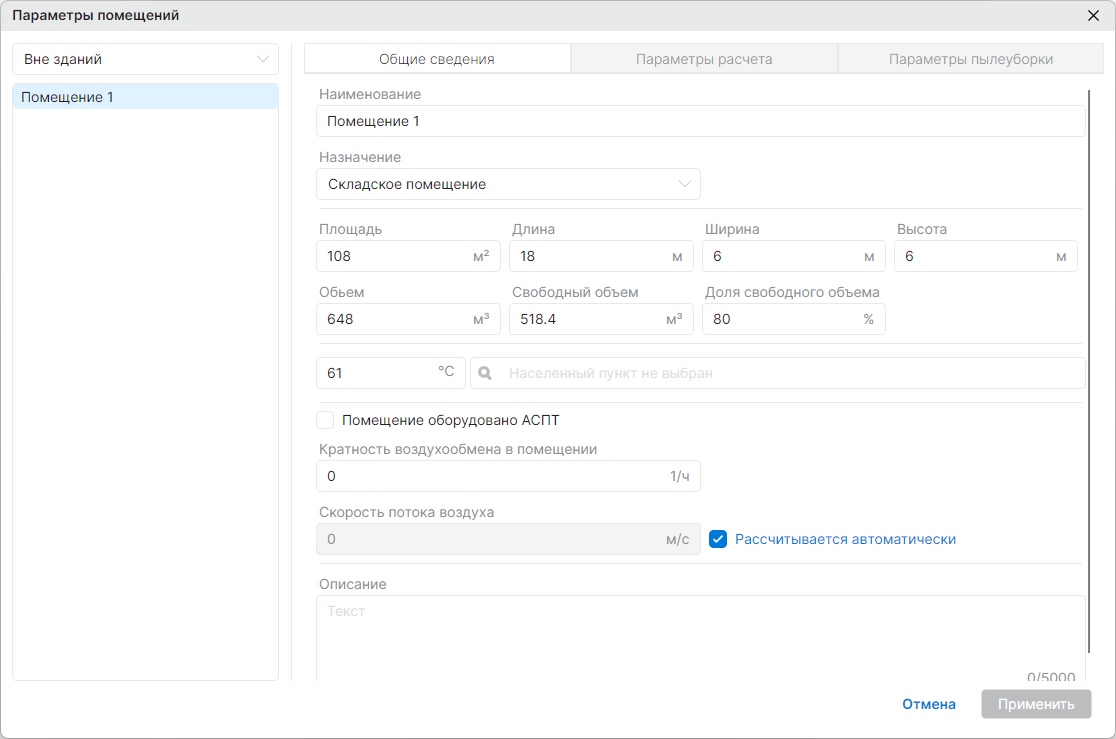This screenshot has height=739, width=1116.
Task: Edit the Свободный объем field 518.4
Action: (601, 319)
